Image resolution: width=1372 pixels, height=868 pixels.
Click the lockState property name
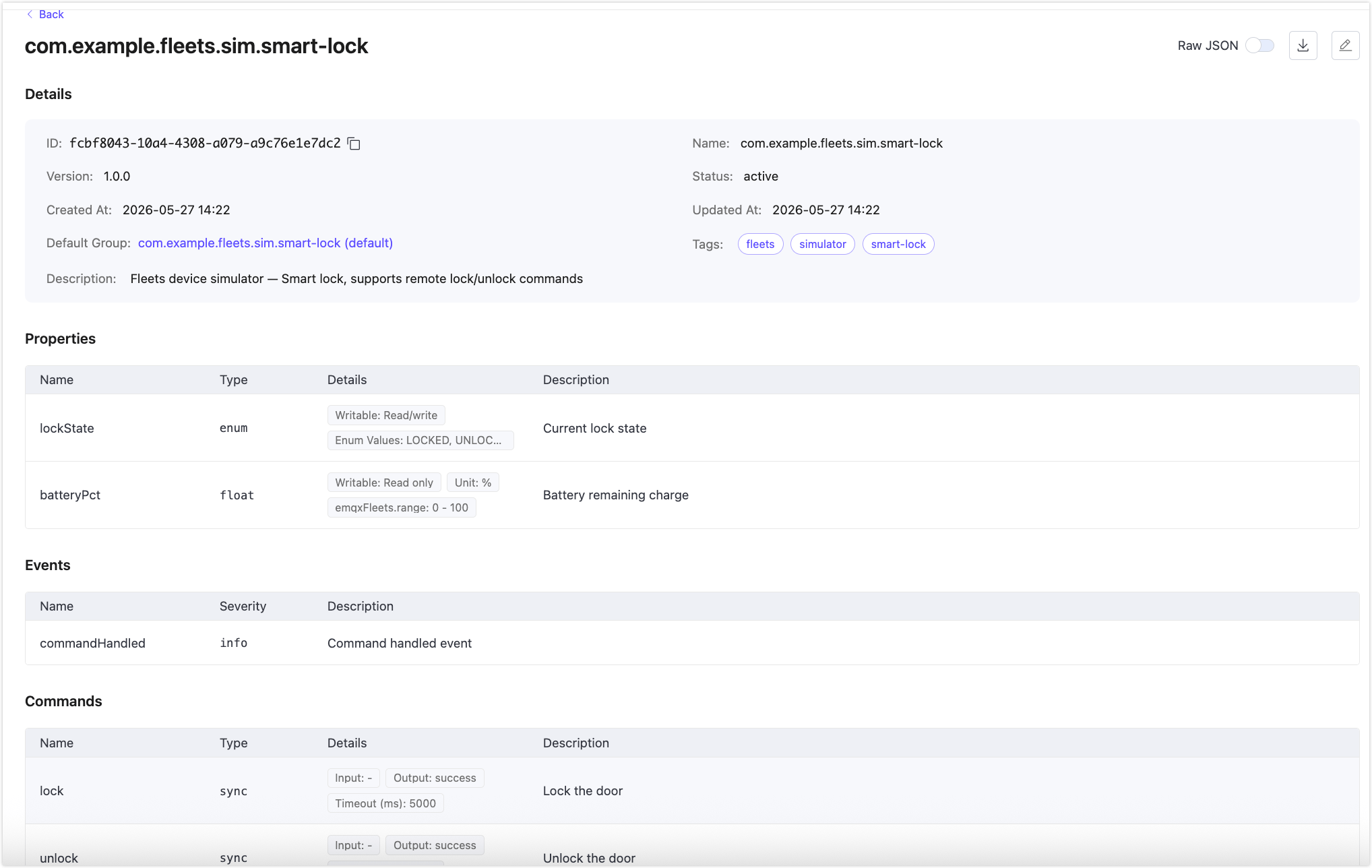pyautogui.click(x=67, y=428)
